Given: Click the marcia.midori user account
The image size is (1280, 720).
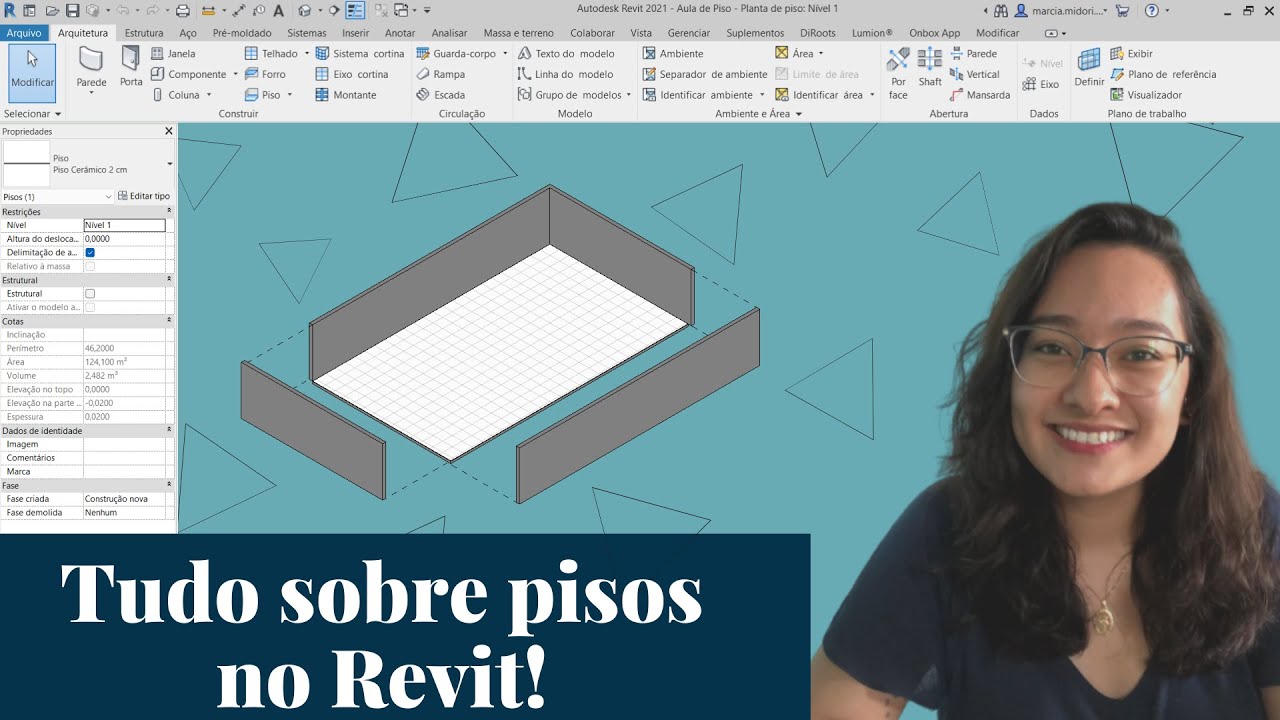Looking at the screenshot, I should 1061,10.
